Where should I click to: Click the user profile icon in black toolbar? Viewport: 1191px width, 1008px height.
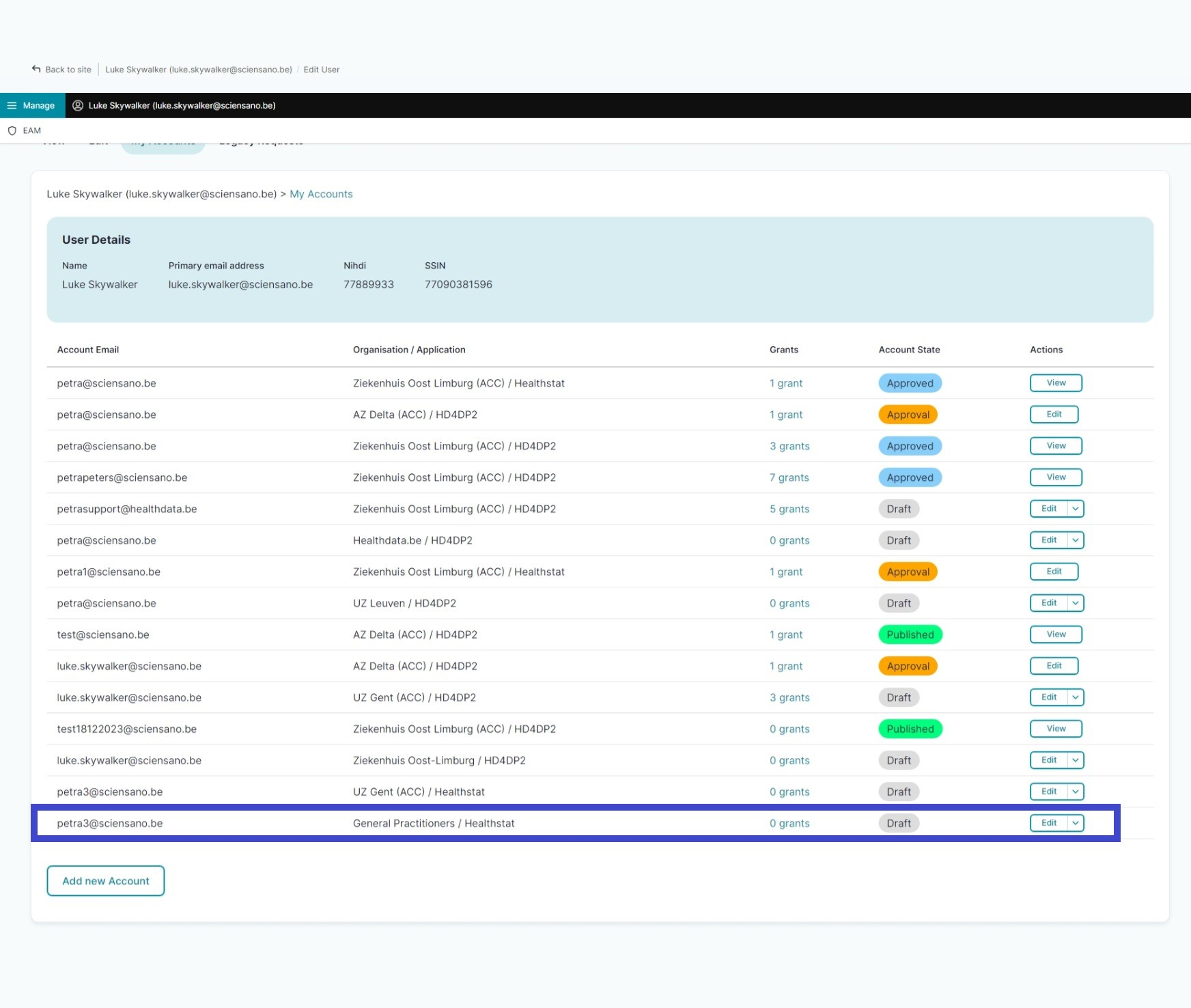coord(78,105)
